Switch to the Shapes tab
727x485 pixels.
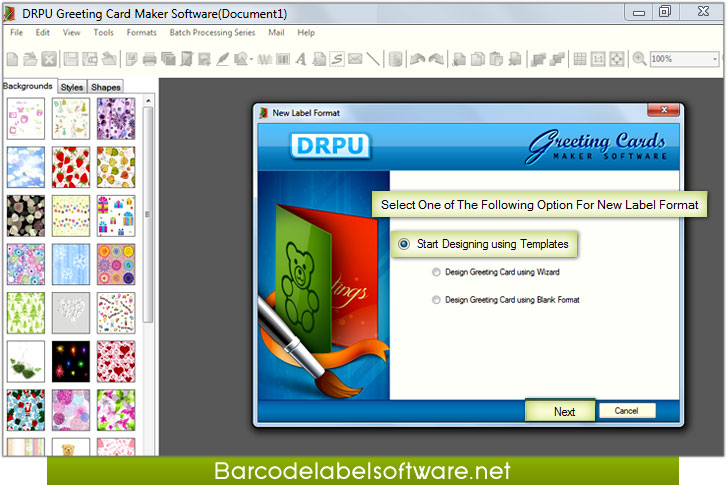point(106,87)
